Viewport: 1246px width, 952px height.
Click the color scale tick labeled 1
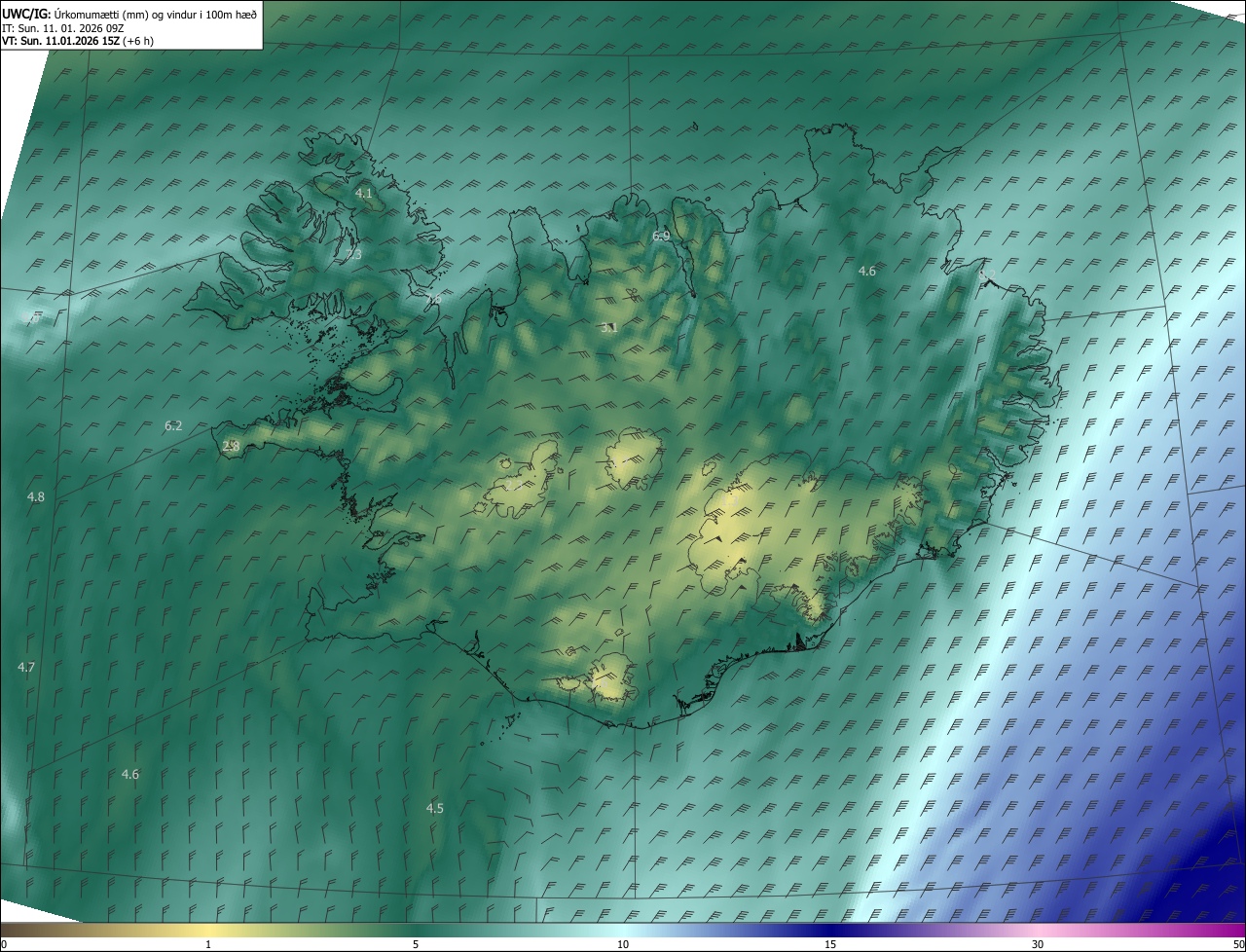208,944
